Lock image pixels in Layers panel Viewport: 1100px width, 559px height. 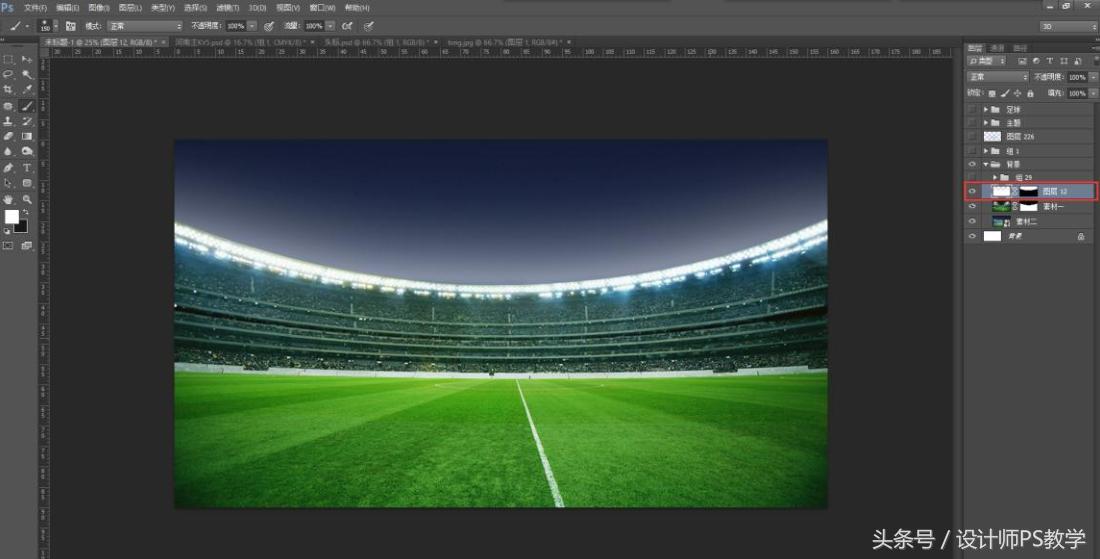coord(1005,93)
